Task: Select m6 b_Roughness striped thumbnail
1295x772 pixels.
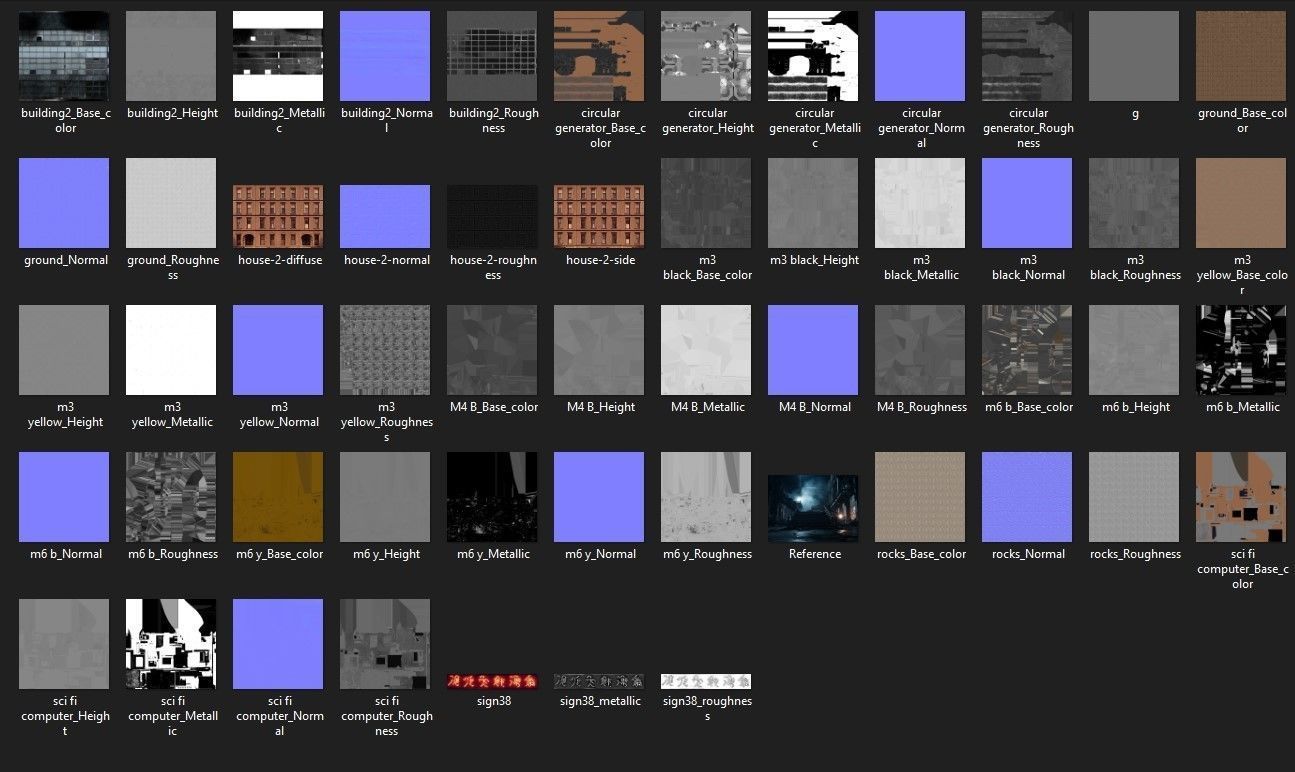Action: [171, 497]
